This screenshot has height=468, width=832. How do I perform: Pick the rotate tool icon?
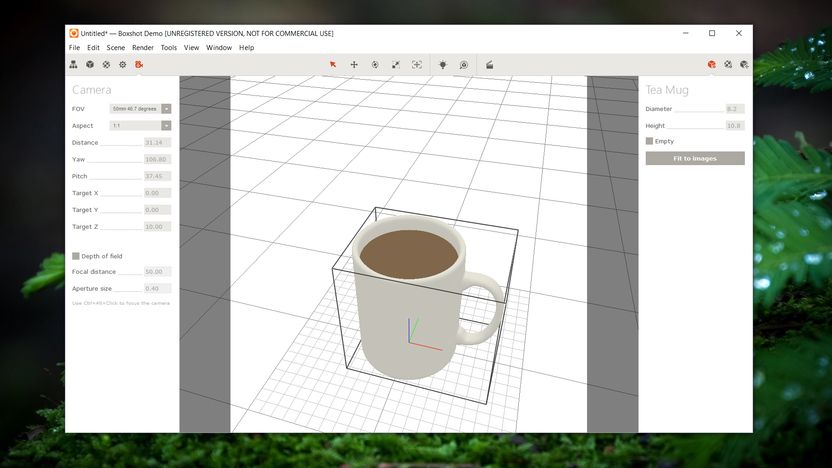pyautogui.click(x=375, y=65)
